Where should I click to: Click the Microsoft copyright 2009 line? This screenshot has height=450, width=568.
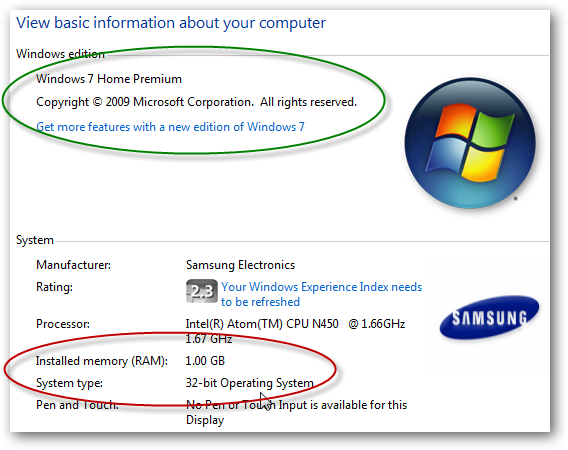(x=196, y=102)
